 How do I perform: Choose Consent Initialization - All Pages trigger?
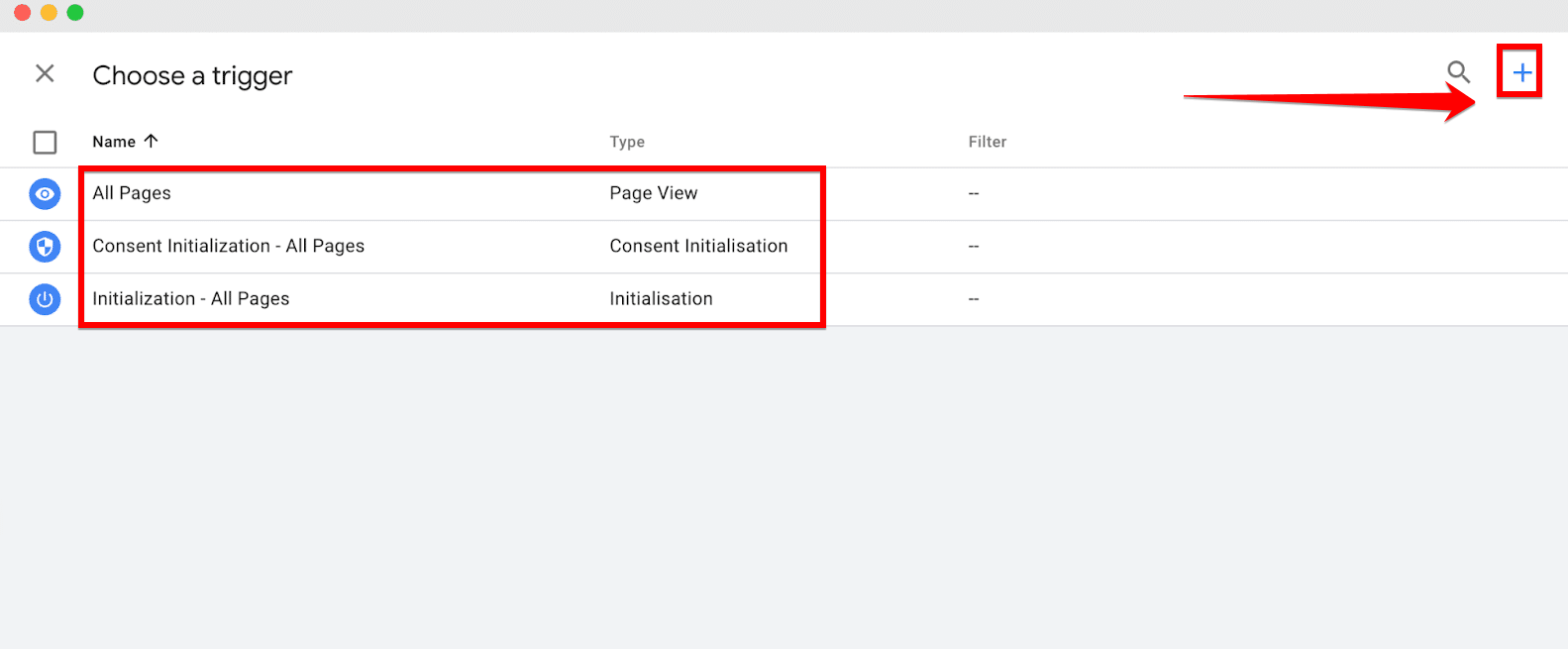point(228,246)
